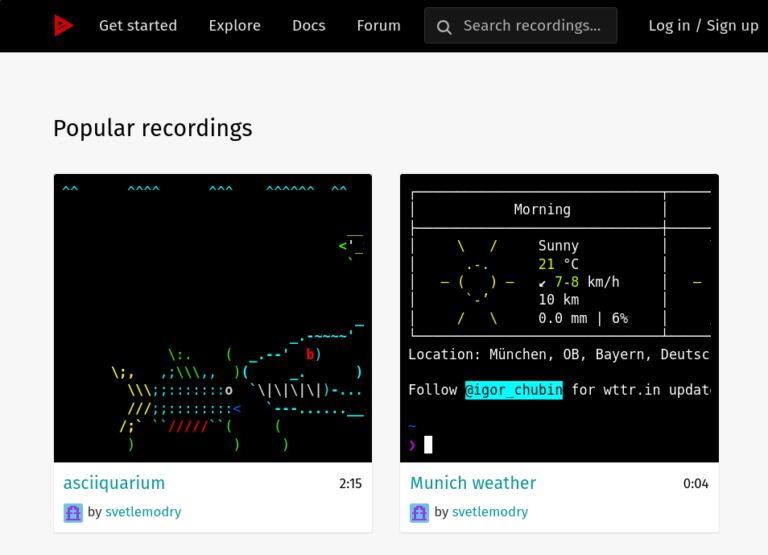Click the search magnifier icon
768x555 pixels.
(444, 27)
